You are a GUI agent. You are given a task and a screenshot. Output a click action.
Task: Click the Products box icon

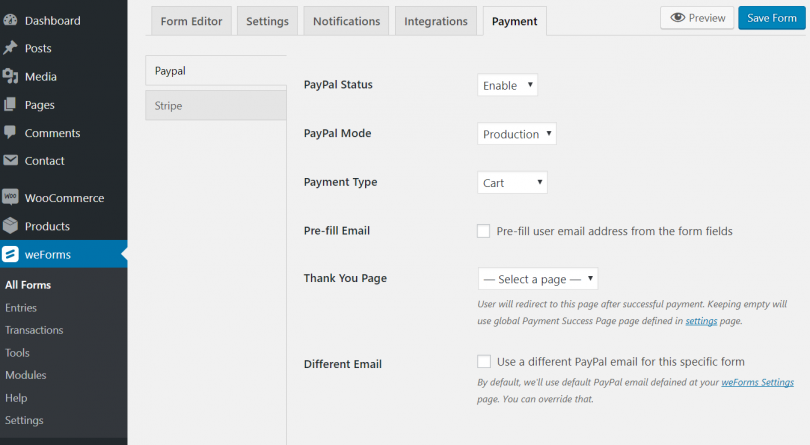click(11, 225)
